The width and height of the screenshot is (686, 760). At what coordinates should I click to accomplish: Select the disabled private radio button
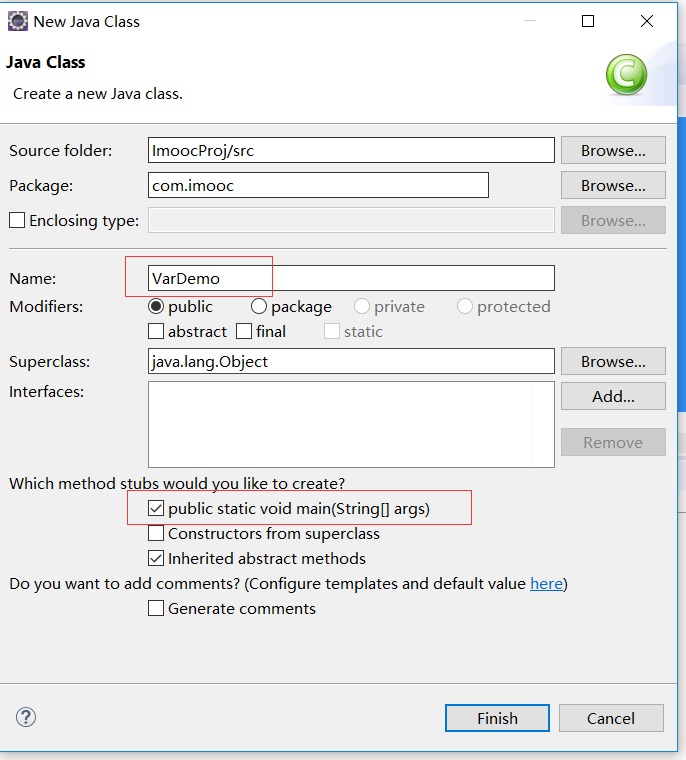pyautogui.click(x=362, y=306)
